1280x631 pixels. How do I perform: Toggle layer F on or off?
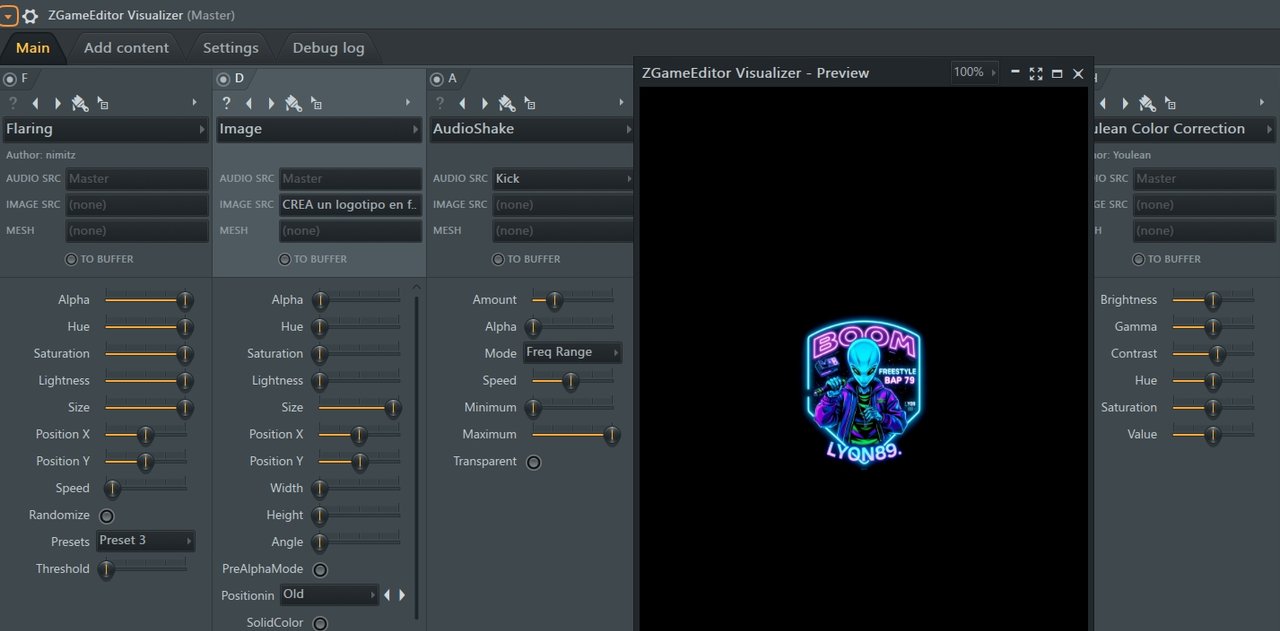point(10,78)
